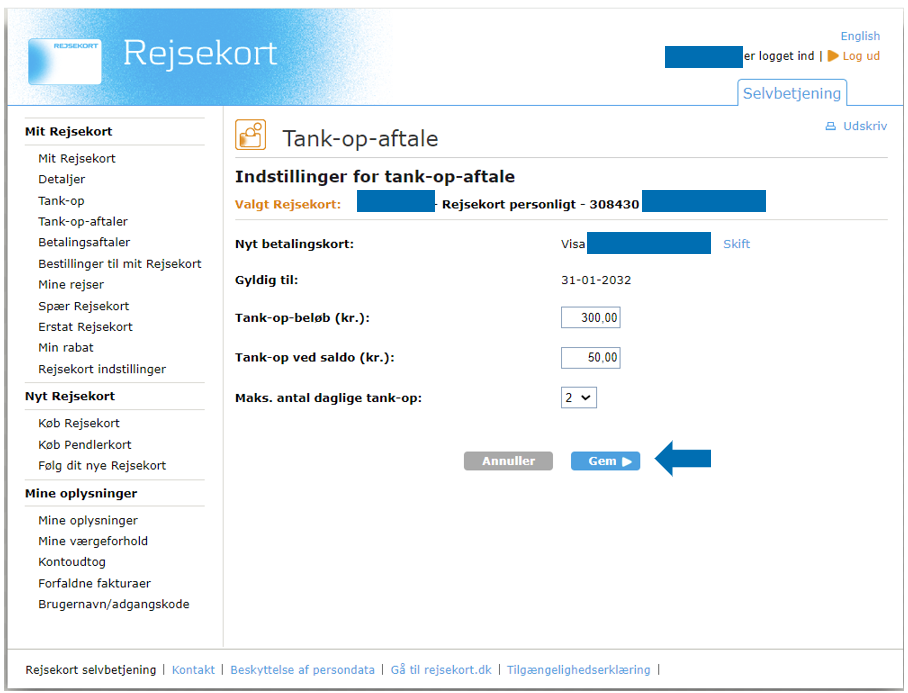
Task: Click the Udskriv printer icon
Action: [830, 127]
